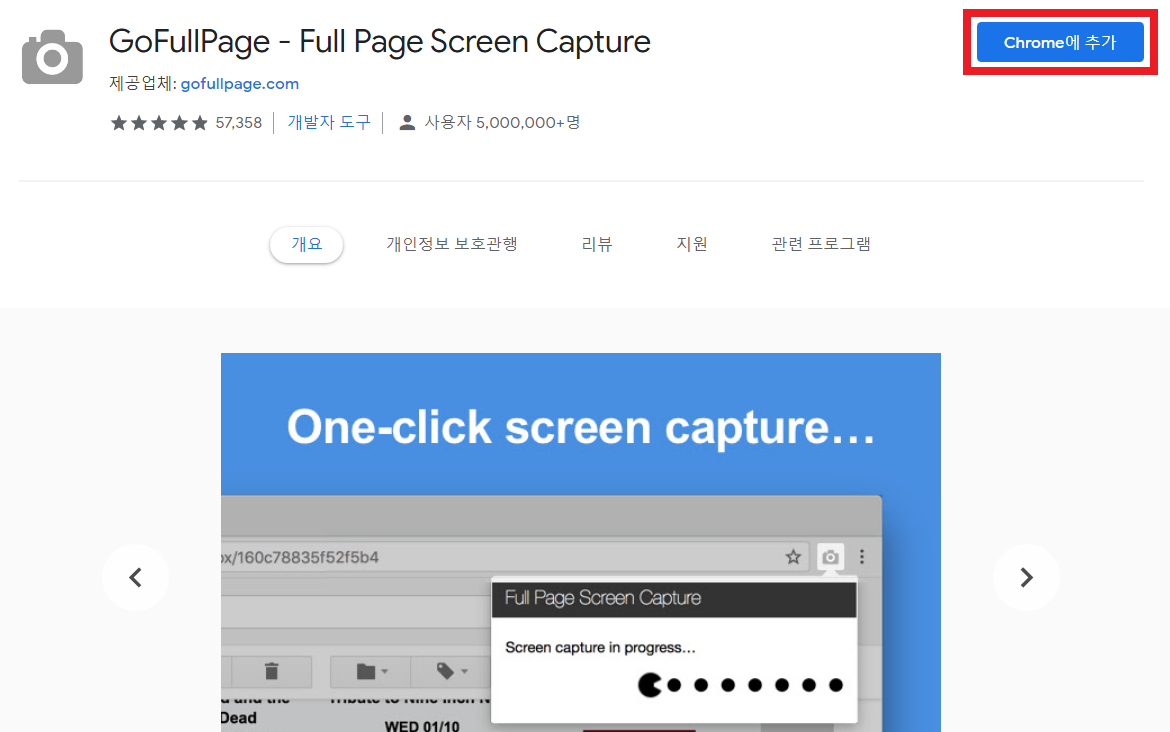Open the 리뷰 tab
Screen dimensions: 1170x732
(597, 244)
